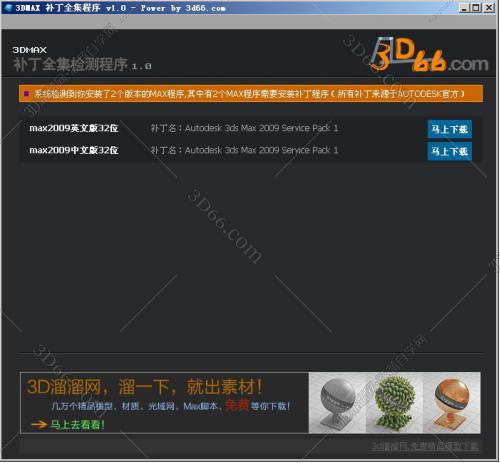Click the application icon in title bar

click(x=8, y=7)
